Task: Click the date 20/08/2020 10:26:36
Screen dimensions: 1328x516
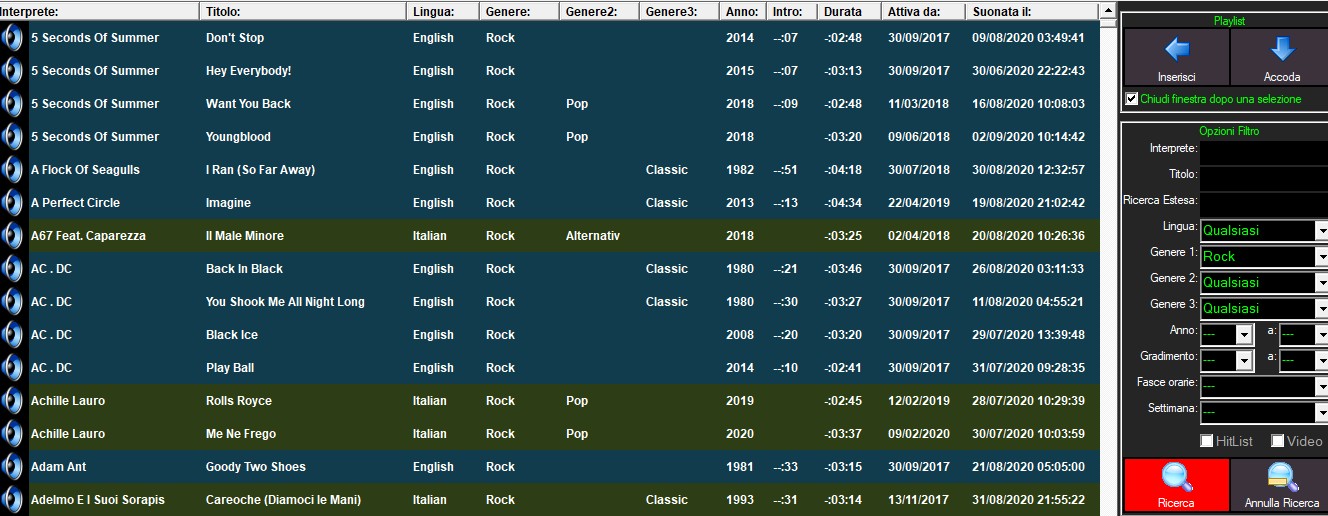Action: pos(1028,236)
